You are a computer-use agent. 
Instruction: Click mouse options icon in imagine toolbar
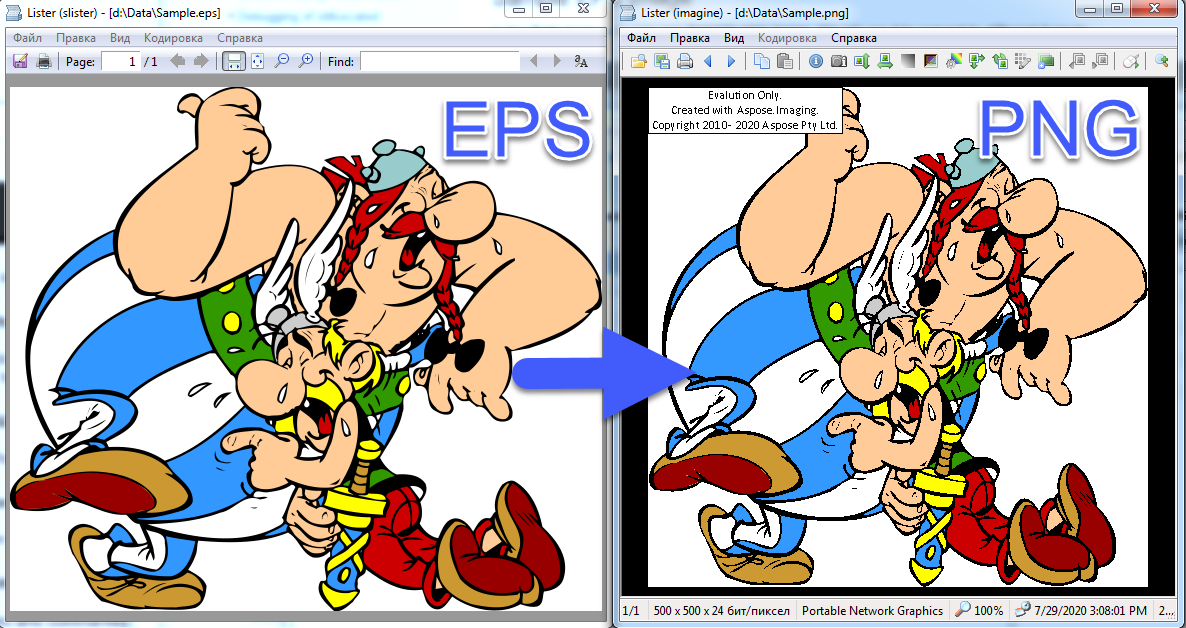coord(1131,61)
